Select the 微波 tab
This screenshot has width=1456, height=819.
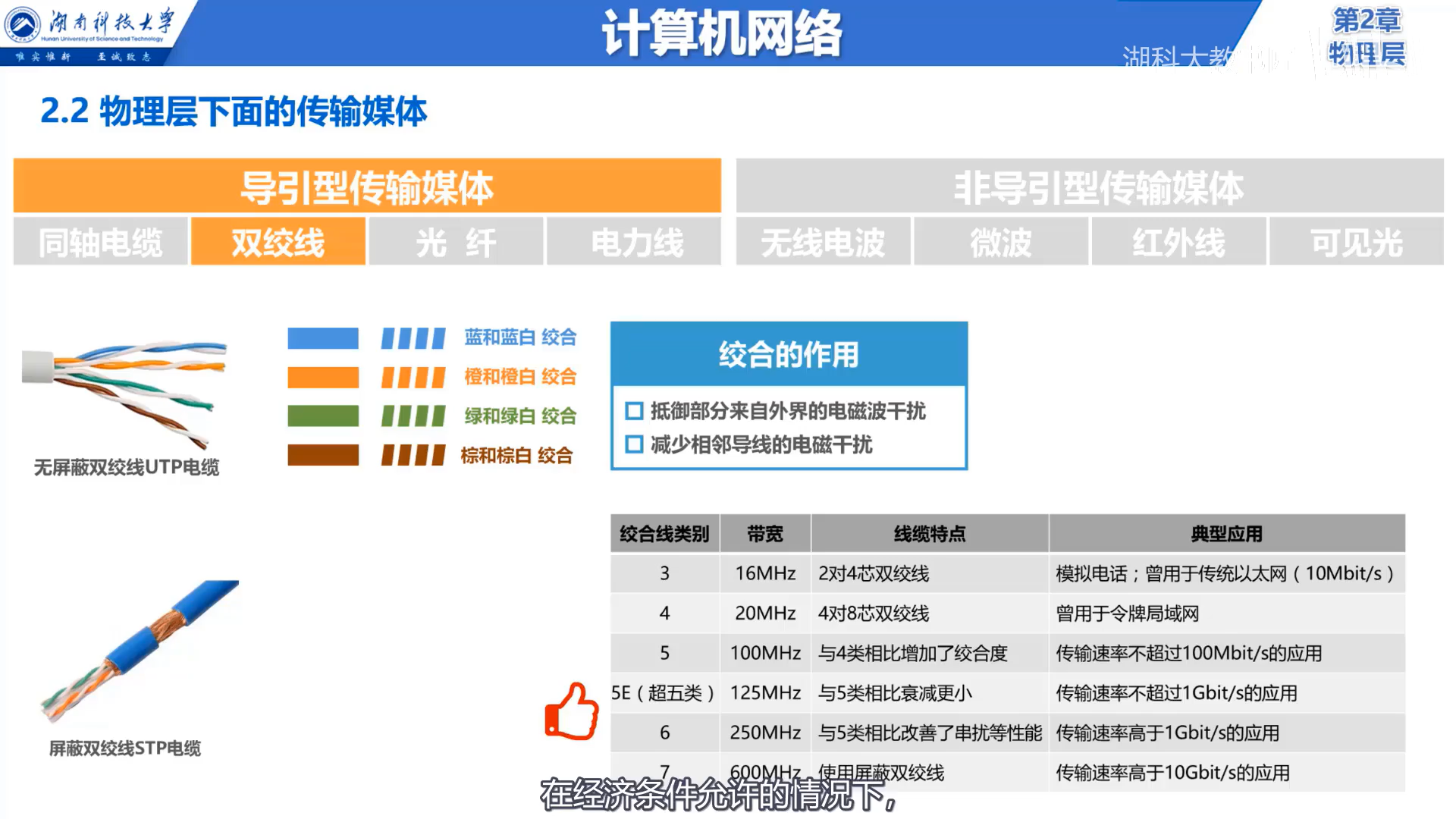1001,243
